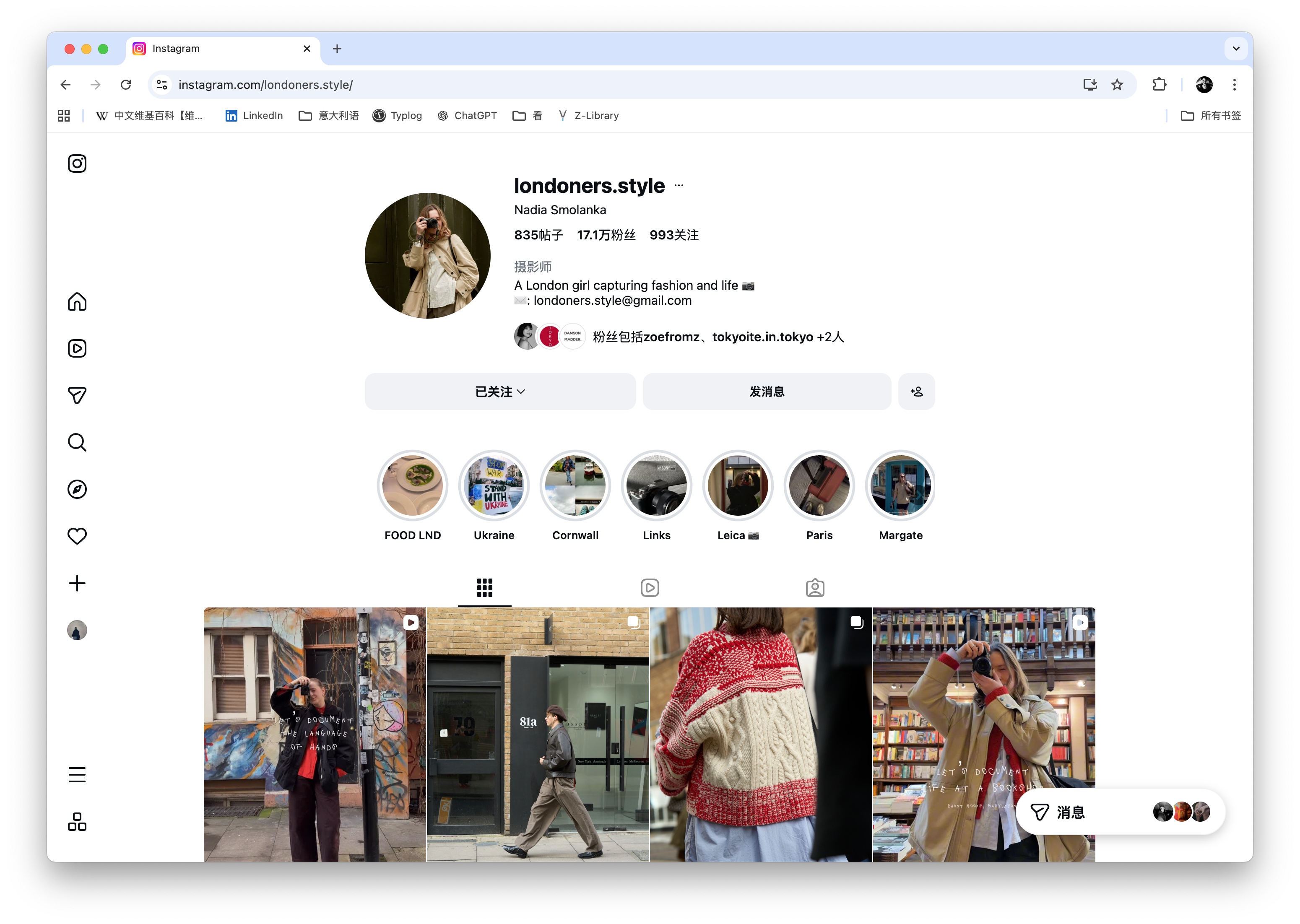
Task: Expand the Chrome tab search chevron
Action: [1236, 48]
